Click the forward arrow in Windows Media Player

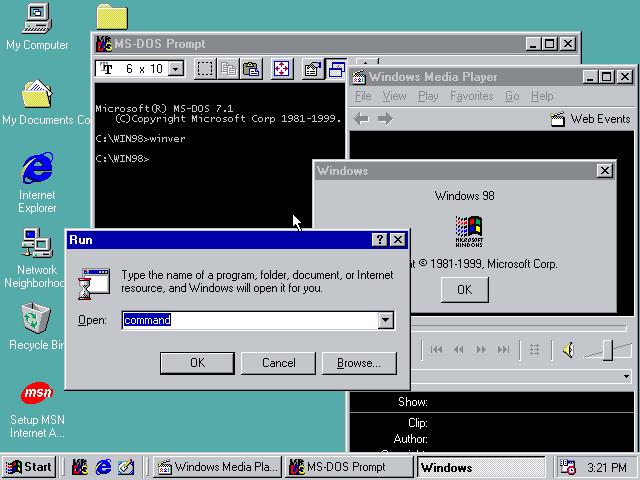385,119
